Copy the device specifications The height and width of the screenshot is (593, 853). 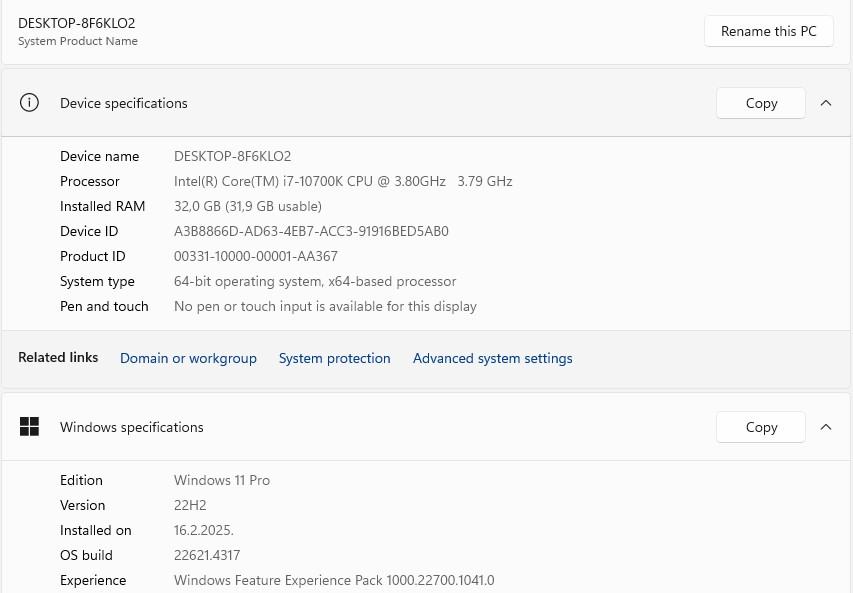pyautogui.click(x=761, y=103)
